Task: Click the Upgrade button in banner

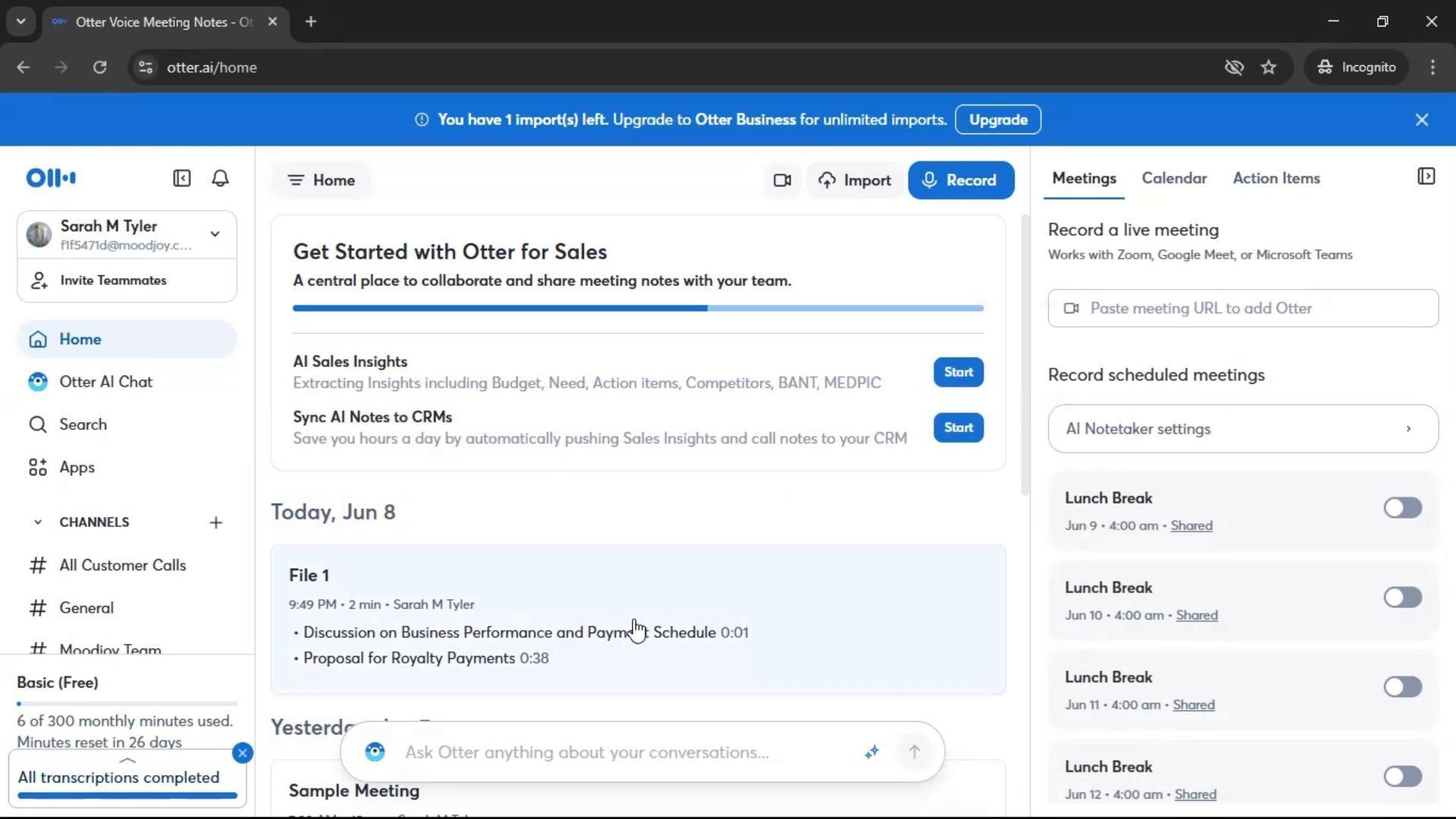Action: 997,120
